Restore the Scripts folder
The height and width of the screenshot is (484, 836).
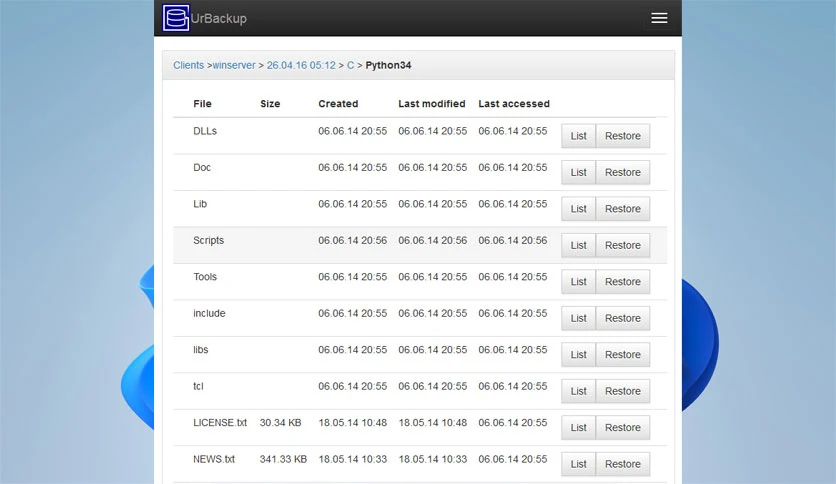pyautogui.click(x=623, y=245)
